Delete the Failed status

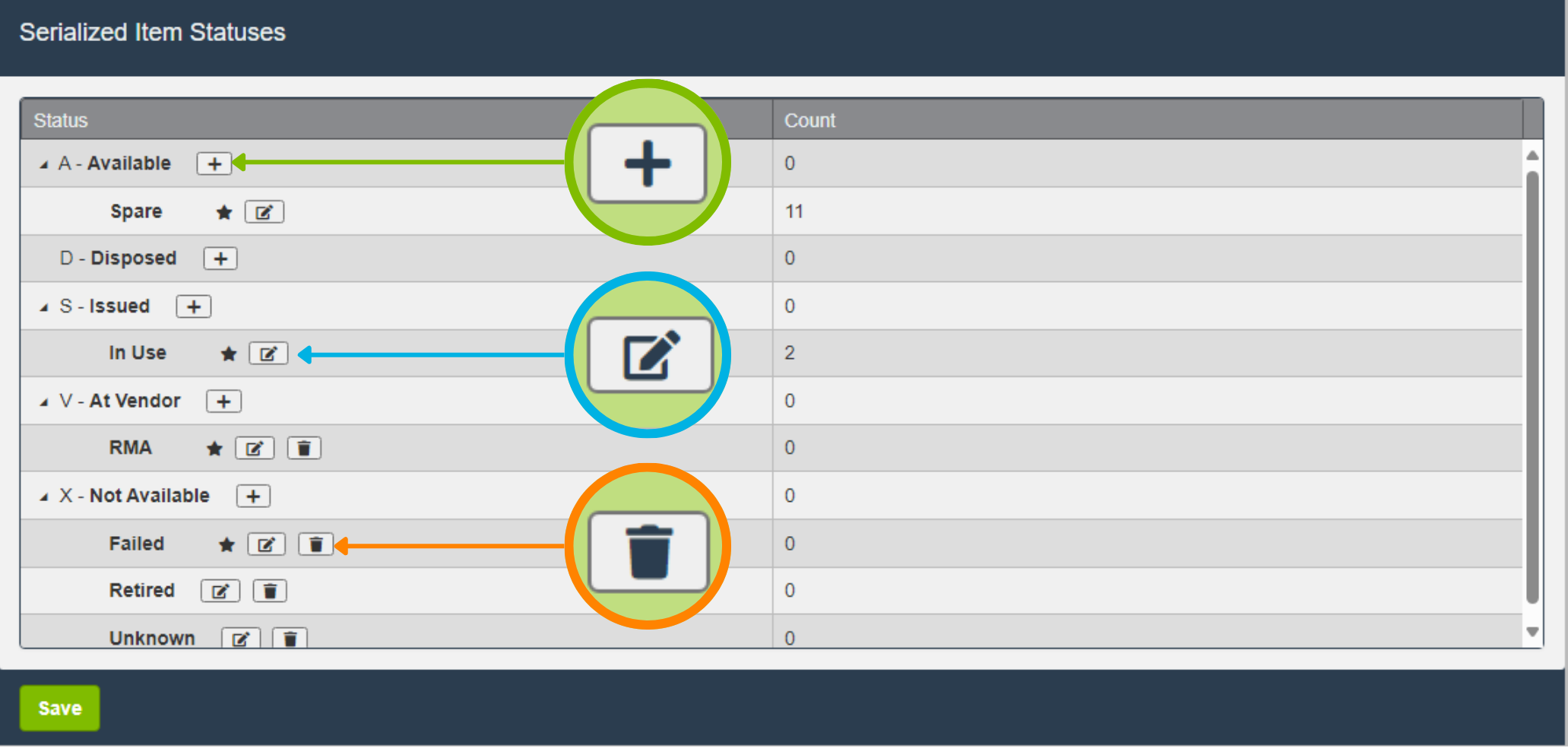[315, 544]
